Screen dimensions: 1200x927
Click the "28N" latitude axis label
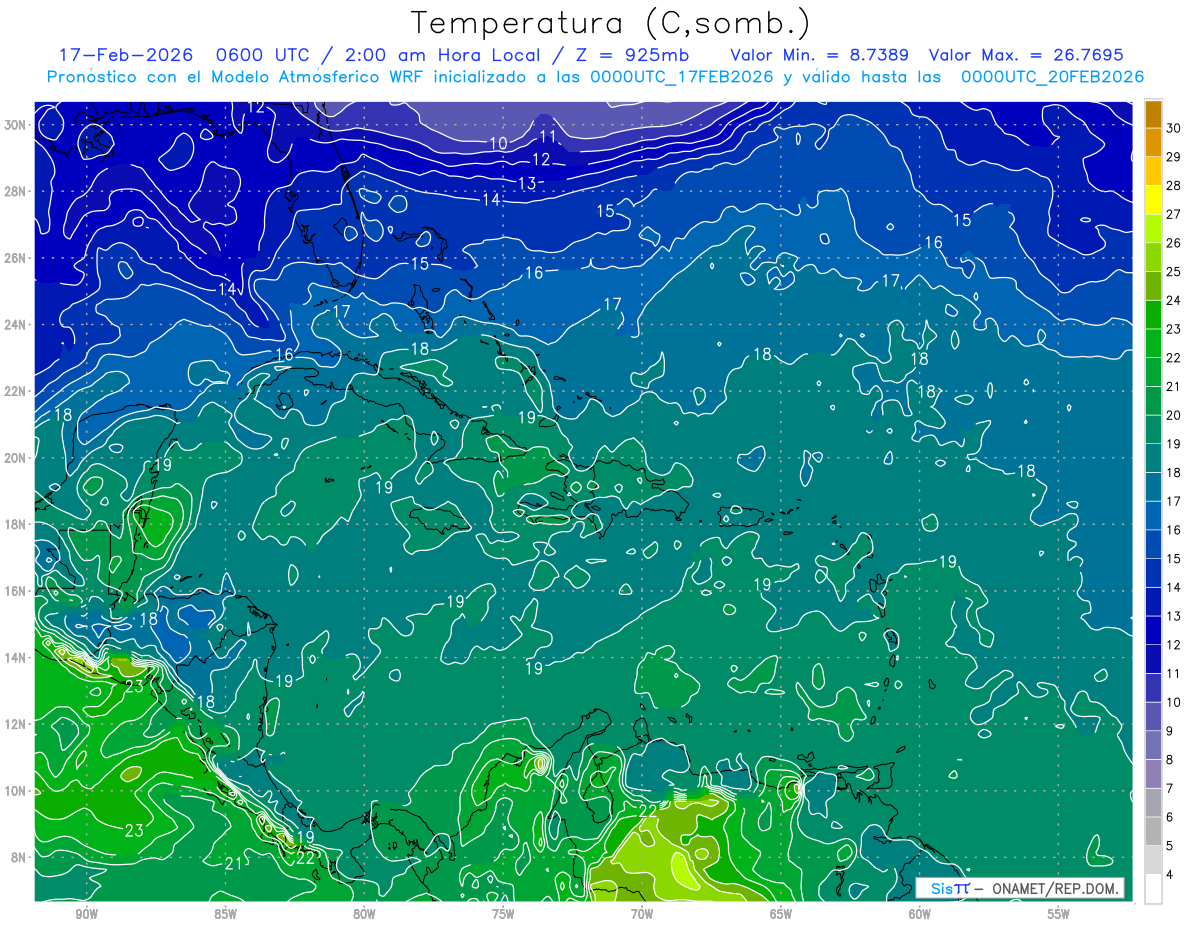[17, 191]
